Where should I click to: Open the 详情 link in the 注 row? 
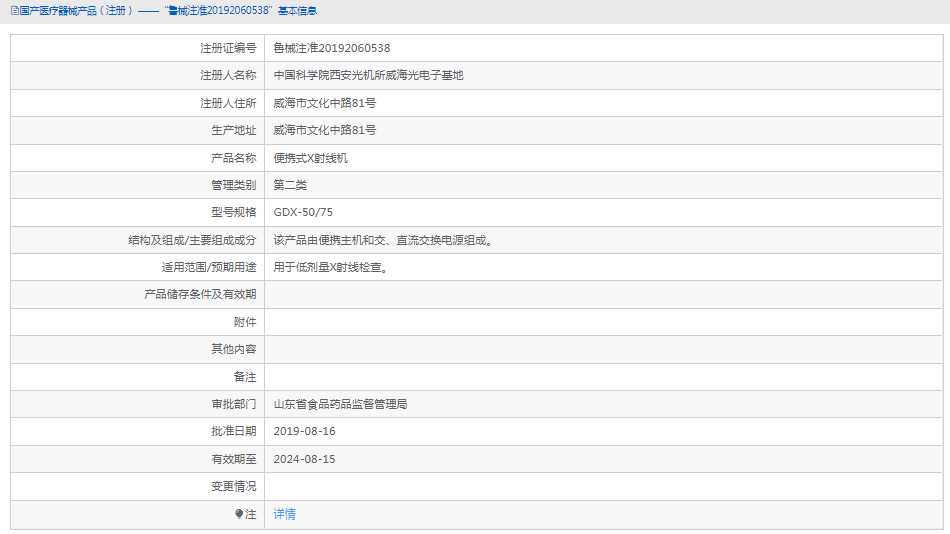tap(284, 514)
